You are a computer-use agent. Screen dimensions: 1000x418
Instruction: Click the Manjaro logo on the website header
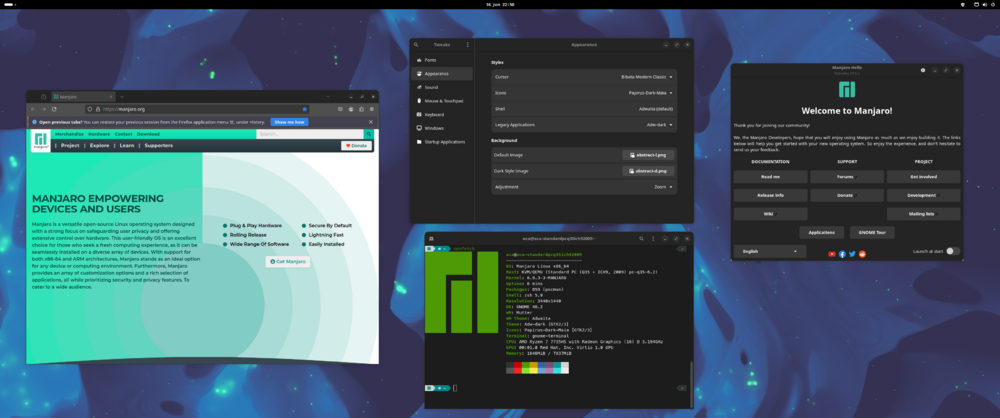point(41,141)
